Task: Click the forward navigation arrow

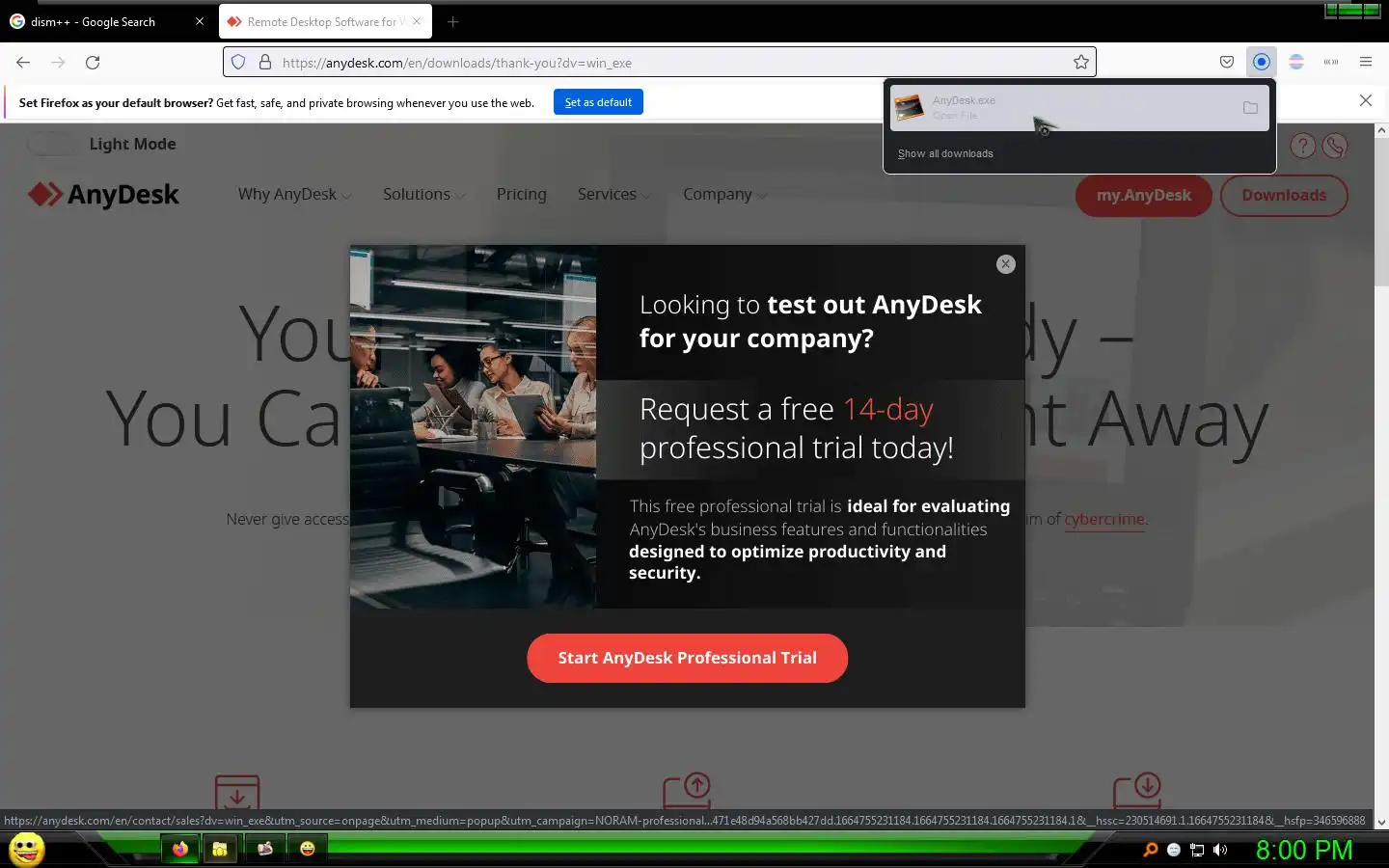Action: point(58,62)
